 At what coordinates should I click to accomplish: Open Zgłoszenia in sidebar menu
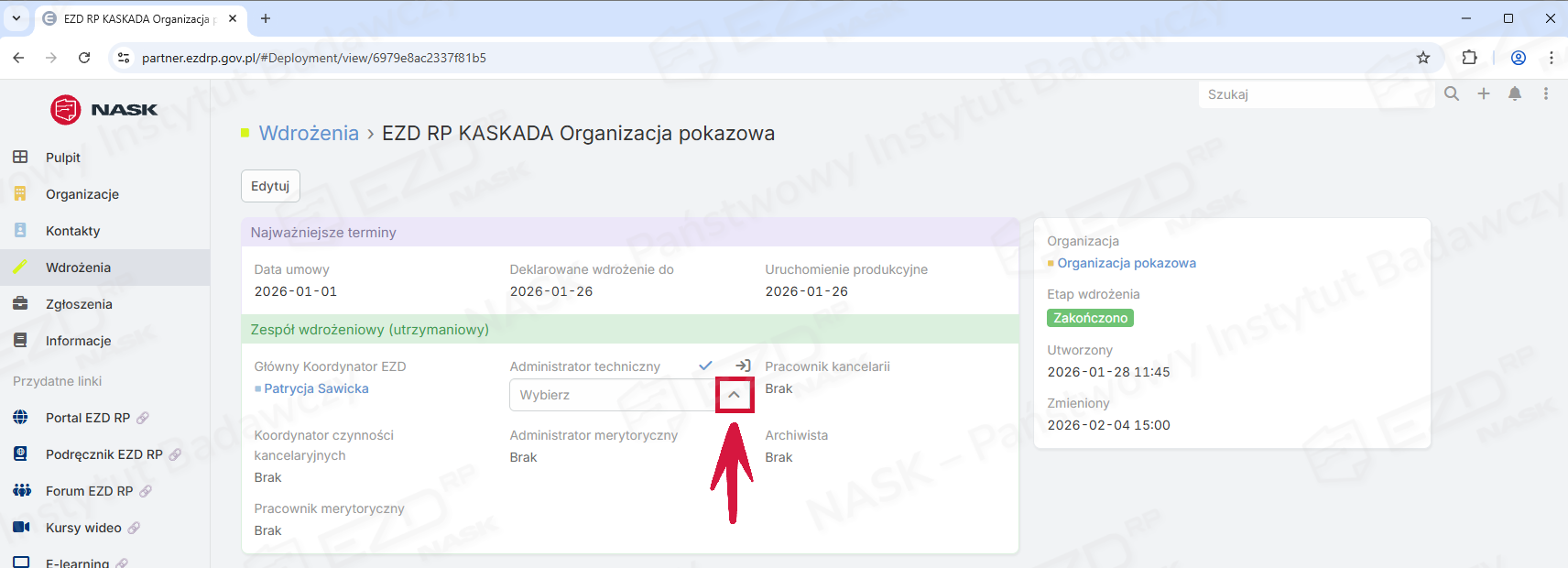(79, 304)
